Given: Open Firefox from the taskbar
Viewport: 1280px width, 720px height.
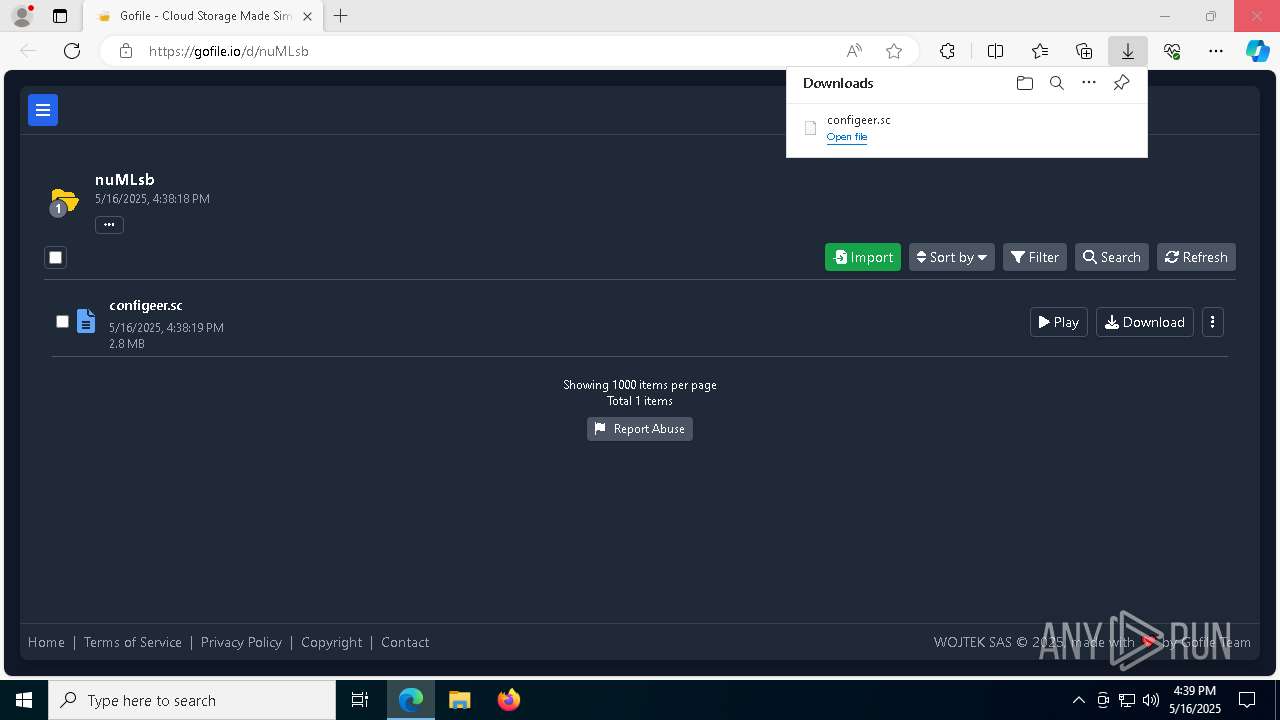Looking at the screenshot, I should tap(509, 700).
